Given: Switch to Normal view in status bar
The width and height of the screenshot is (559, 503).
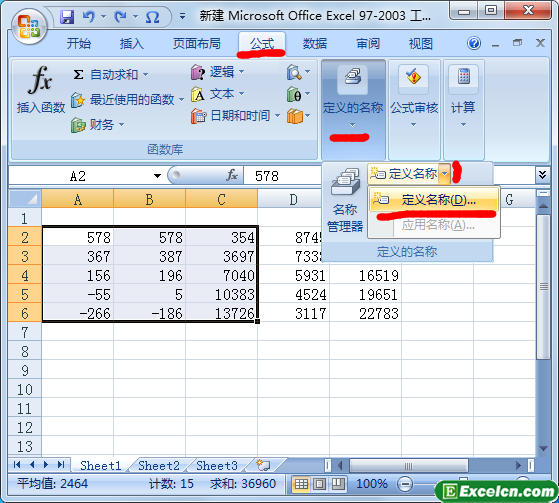Looking at the screenshot, I should (301, 484).
